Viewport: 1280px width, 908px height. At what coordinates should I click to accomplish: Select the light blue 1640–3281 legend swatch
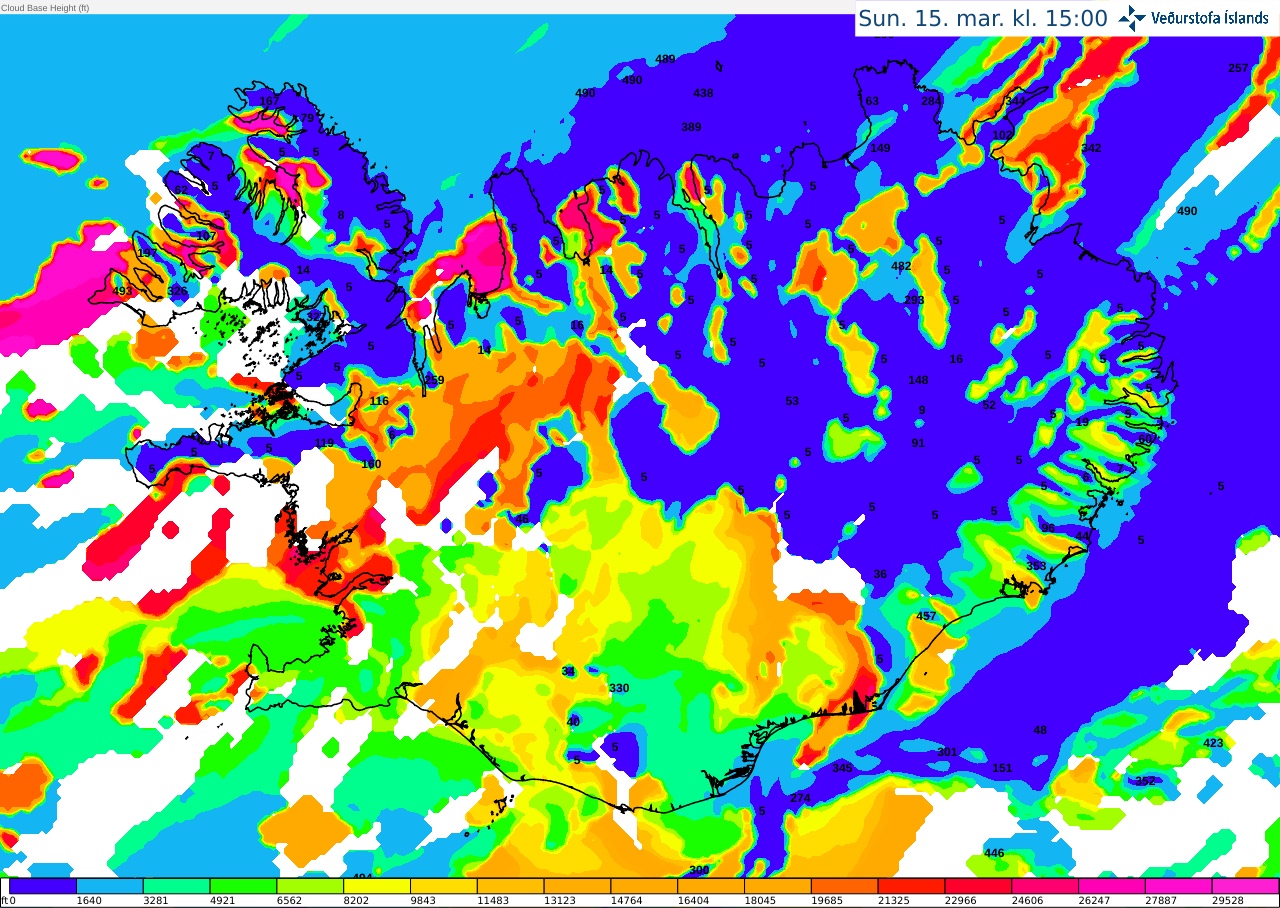click(x=110, y=886)
